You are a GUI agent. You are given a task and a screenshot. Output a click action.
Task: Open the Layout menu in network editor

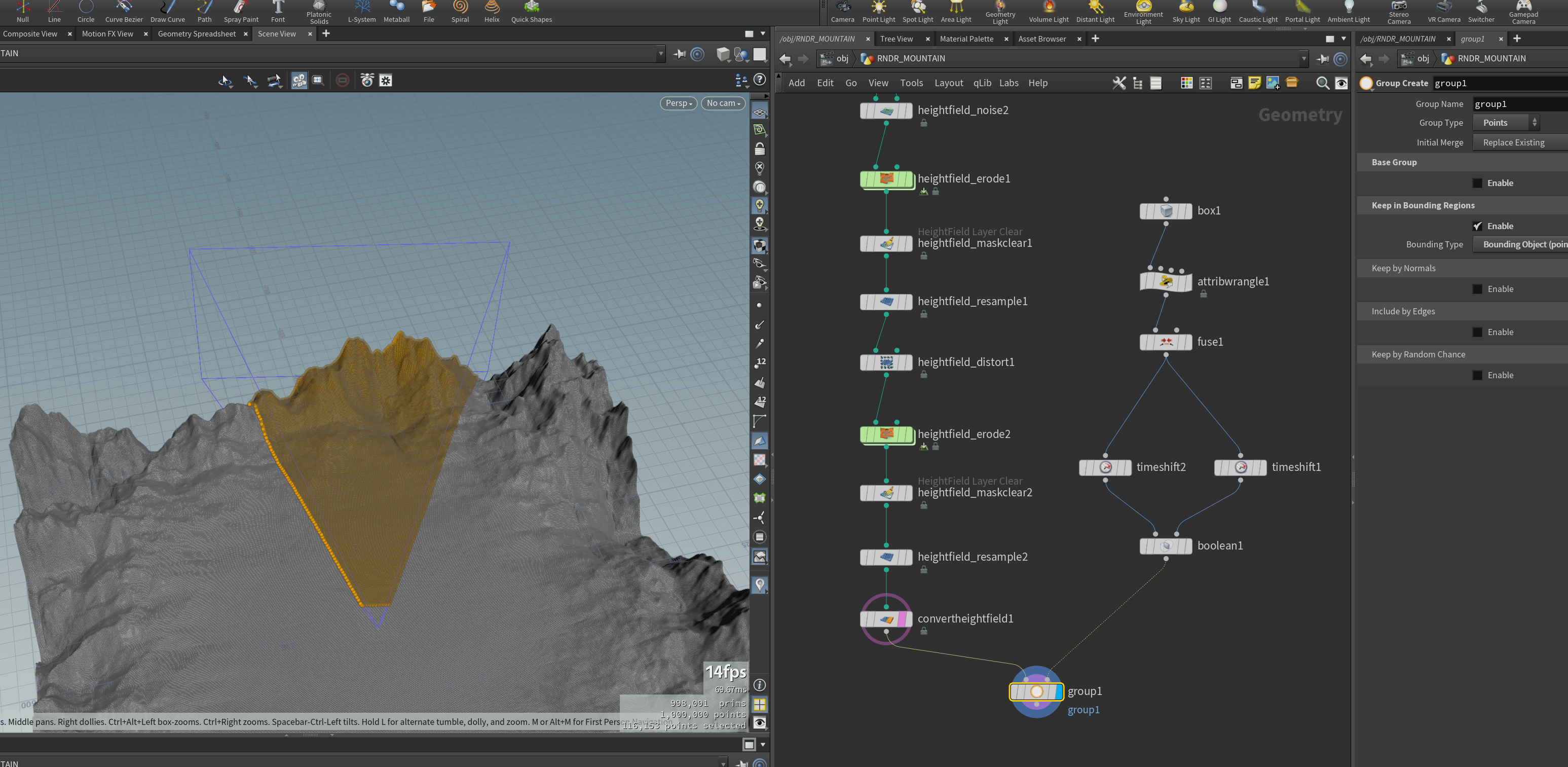click(948, 83)
